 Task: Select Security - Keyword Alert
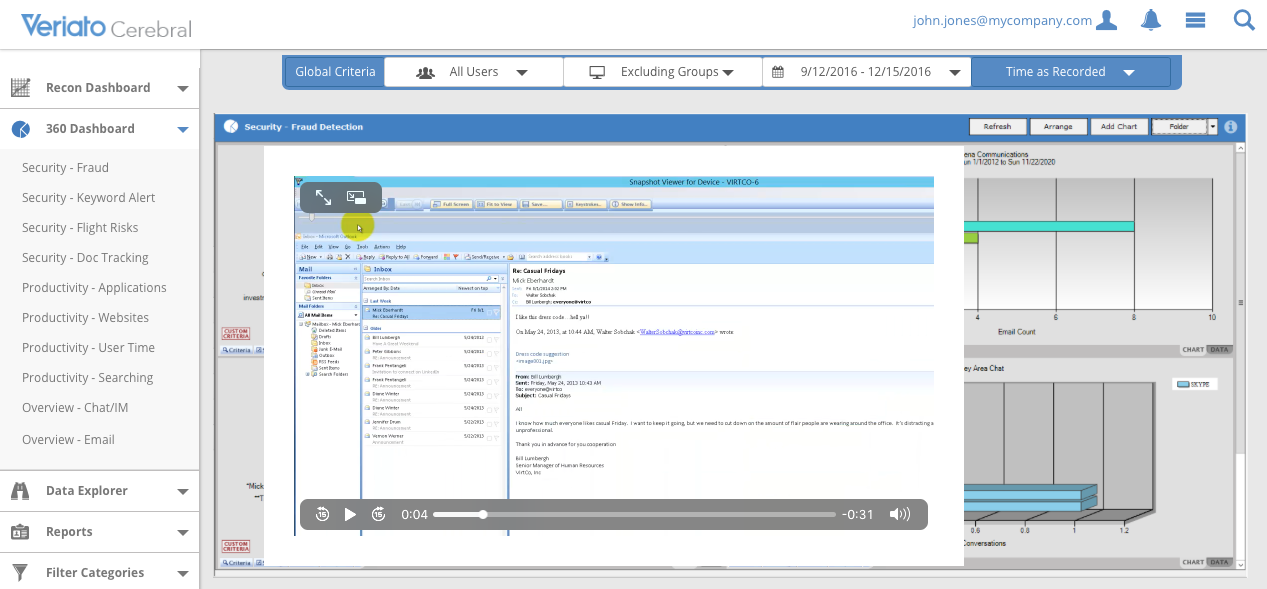tap(88, 198)
